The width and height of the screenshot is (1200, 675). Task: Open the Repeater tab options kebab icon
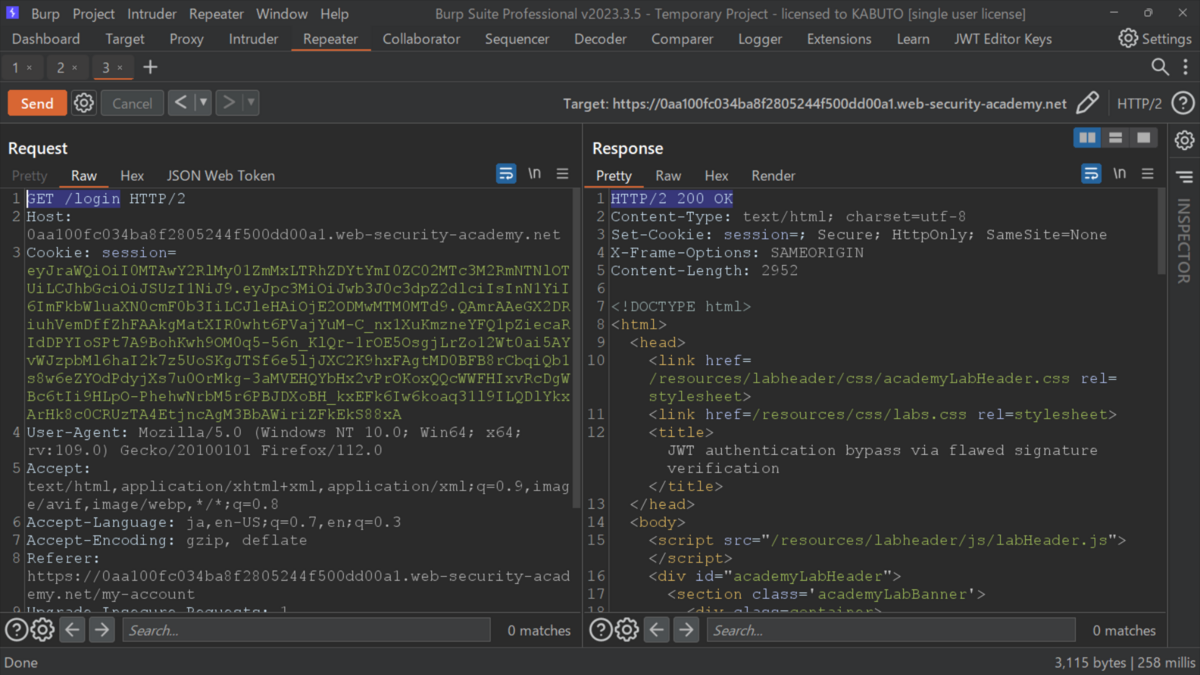(x=1185, y=67)
